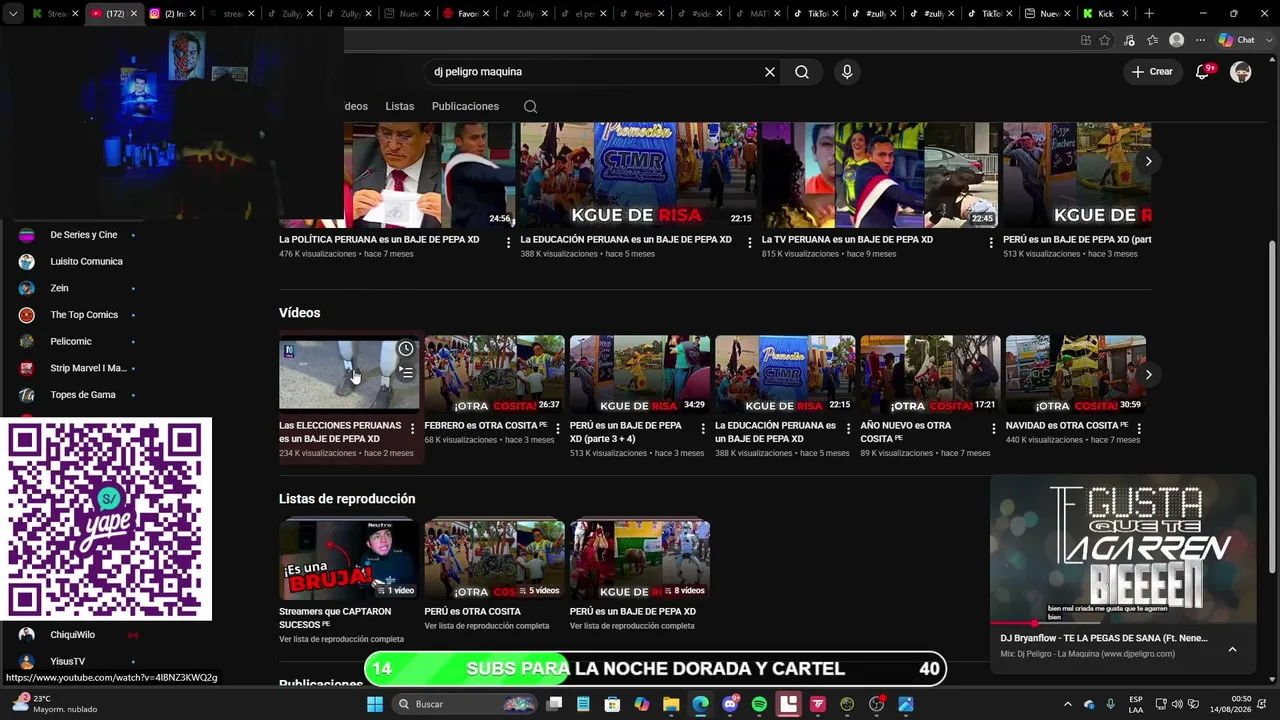Show next videos in the top carousel
This screenshot has height=720, width=1280.
[1148, 161]
